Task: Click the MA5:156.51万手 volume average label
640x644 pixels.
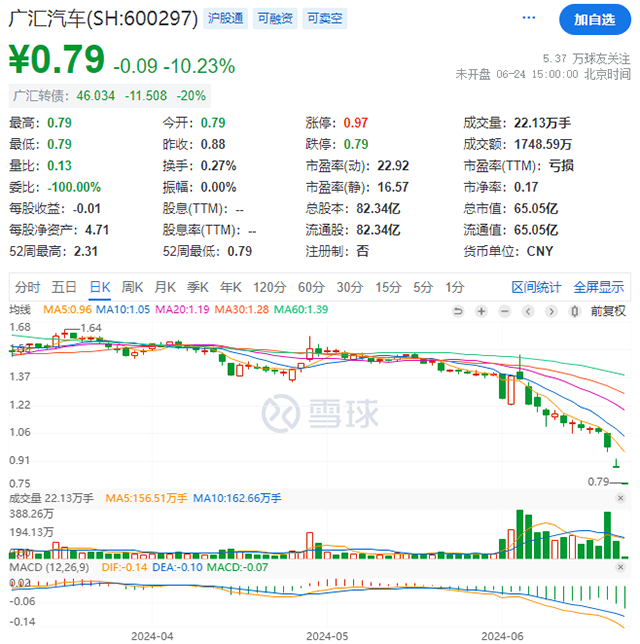Action: (x=146, y=498)
